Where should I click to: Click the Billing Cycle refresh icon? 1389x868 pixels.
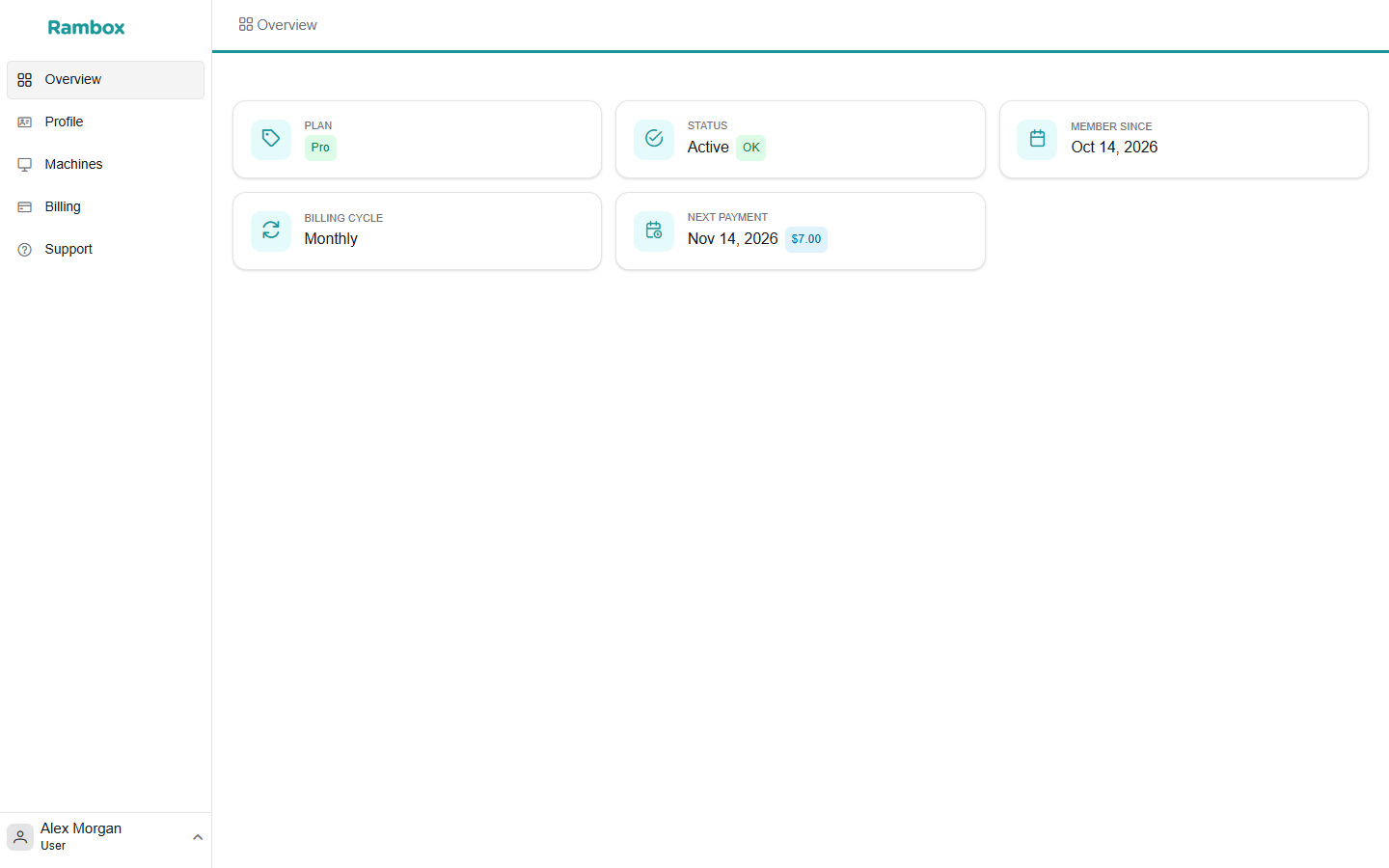click(x=271, y=231)
